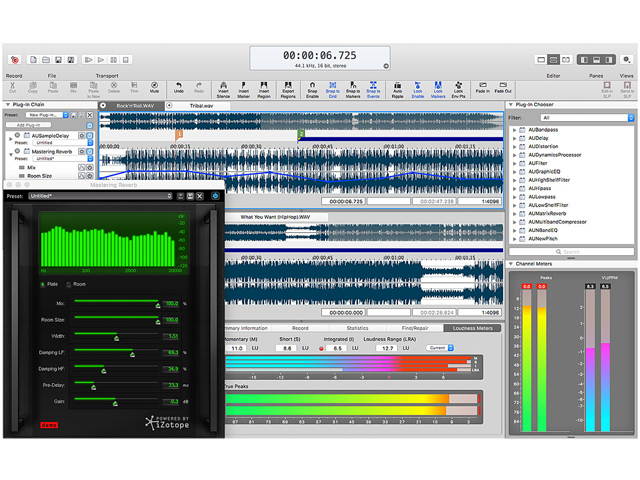The width and height of the screenshot is (640, 480).
Task: Open the Views gear menu
Action: tap(627, 60)
